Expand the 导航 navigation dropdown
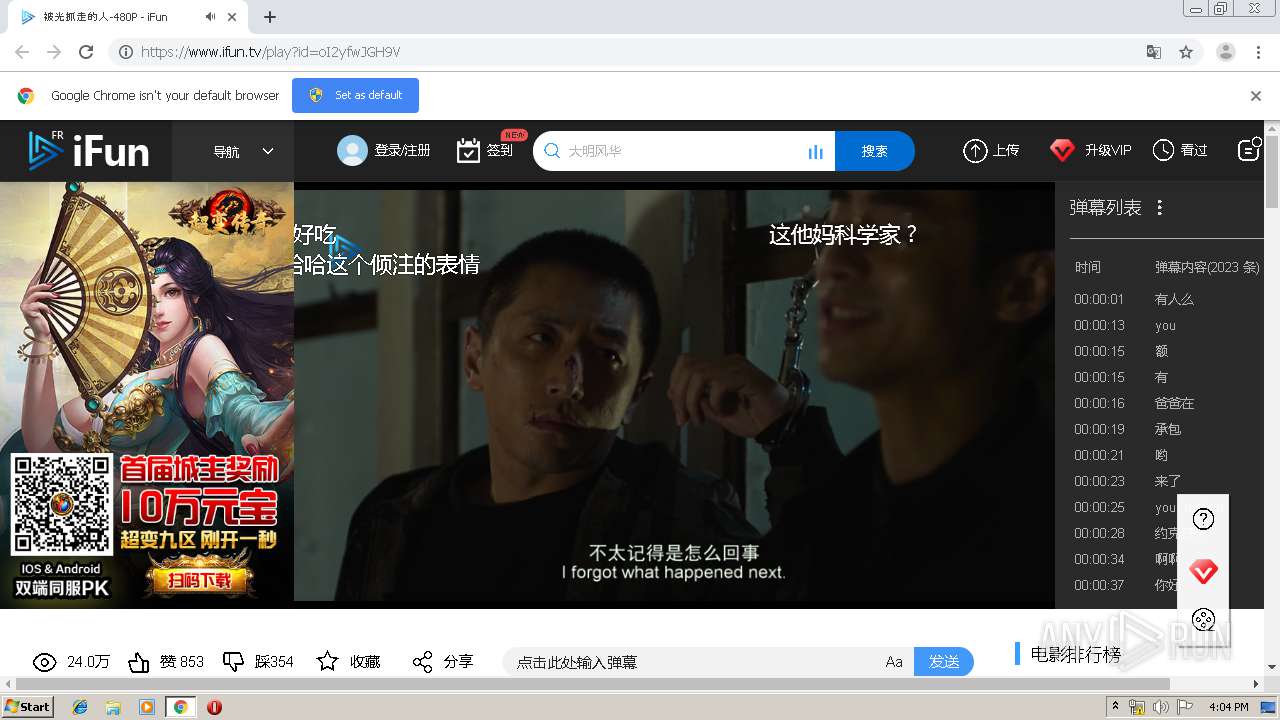The height and width of the screenshot is (720, 1280). coord(242,151)
